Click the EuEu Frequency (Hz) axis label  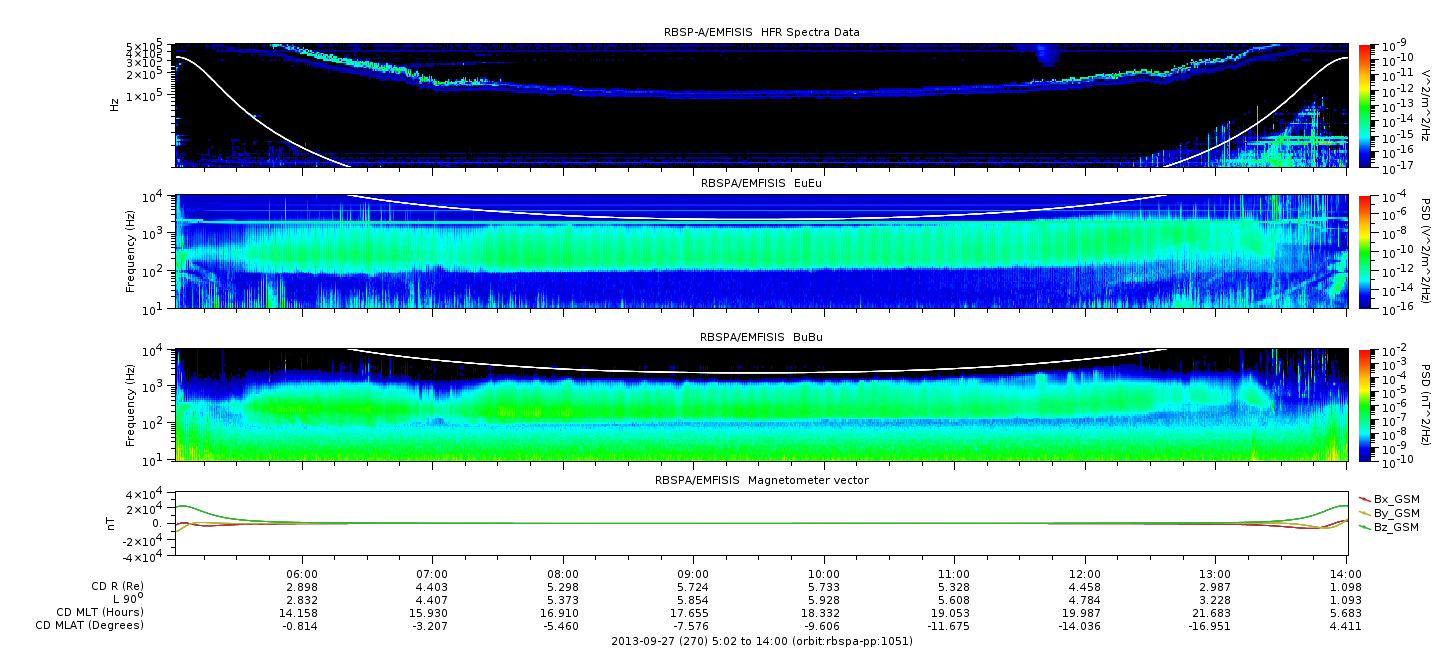point(131,251)
